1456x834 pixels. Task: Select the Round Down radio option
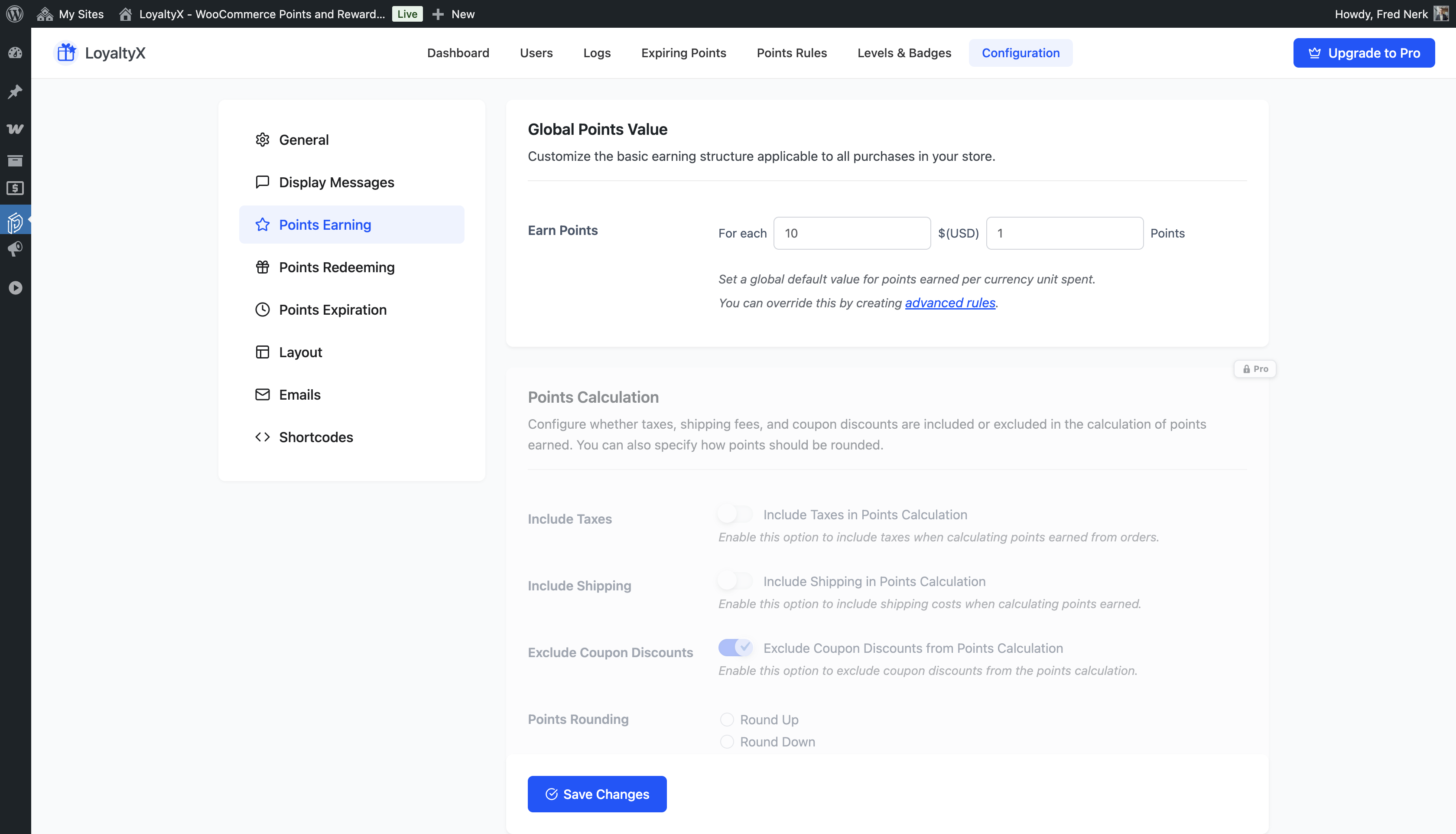[727, 742]
